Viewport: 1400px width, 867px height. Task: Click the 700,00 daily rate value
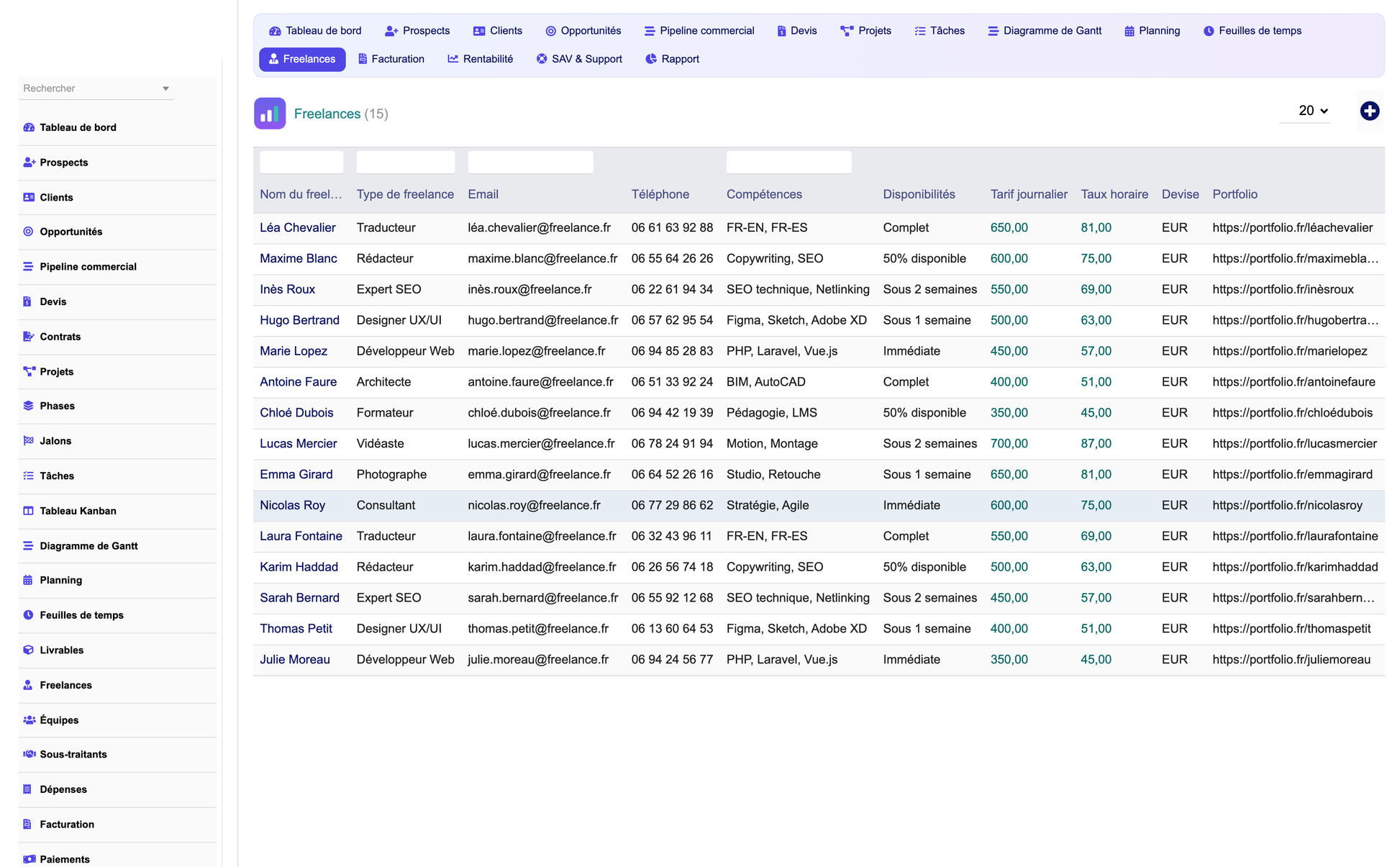(1009, 444)
